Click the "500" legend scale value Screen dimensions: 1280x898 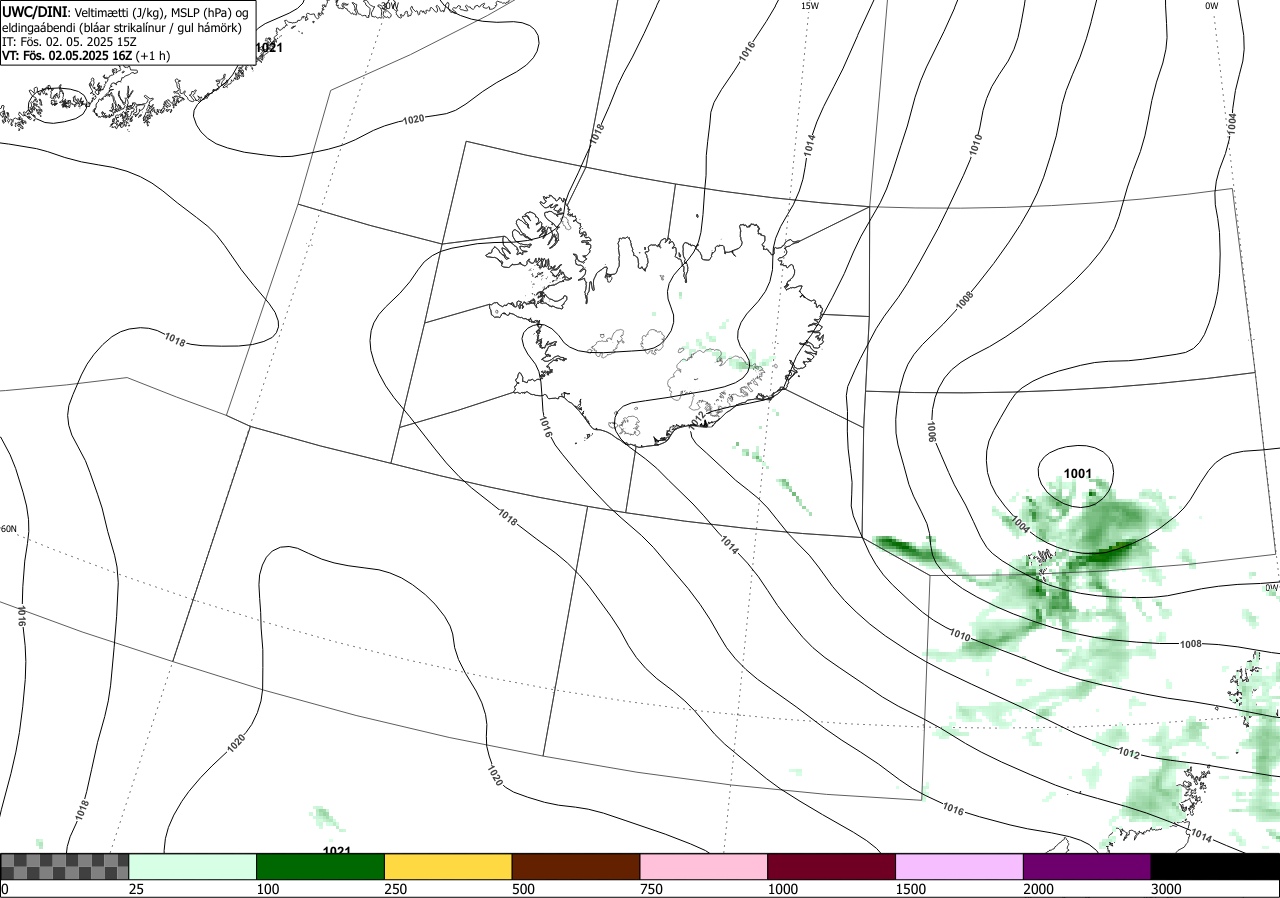point(523,889)
